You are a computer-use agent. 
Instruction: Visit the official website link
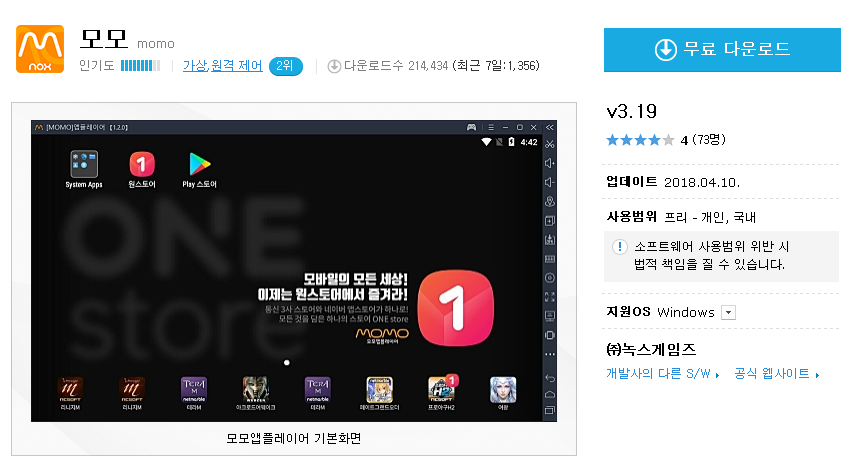coord(777,374)
